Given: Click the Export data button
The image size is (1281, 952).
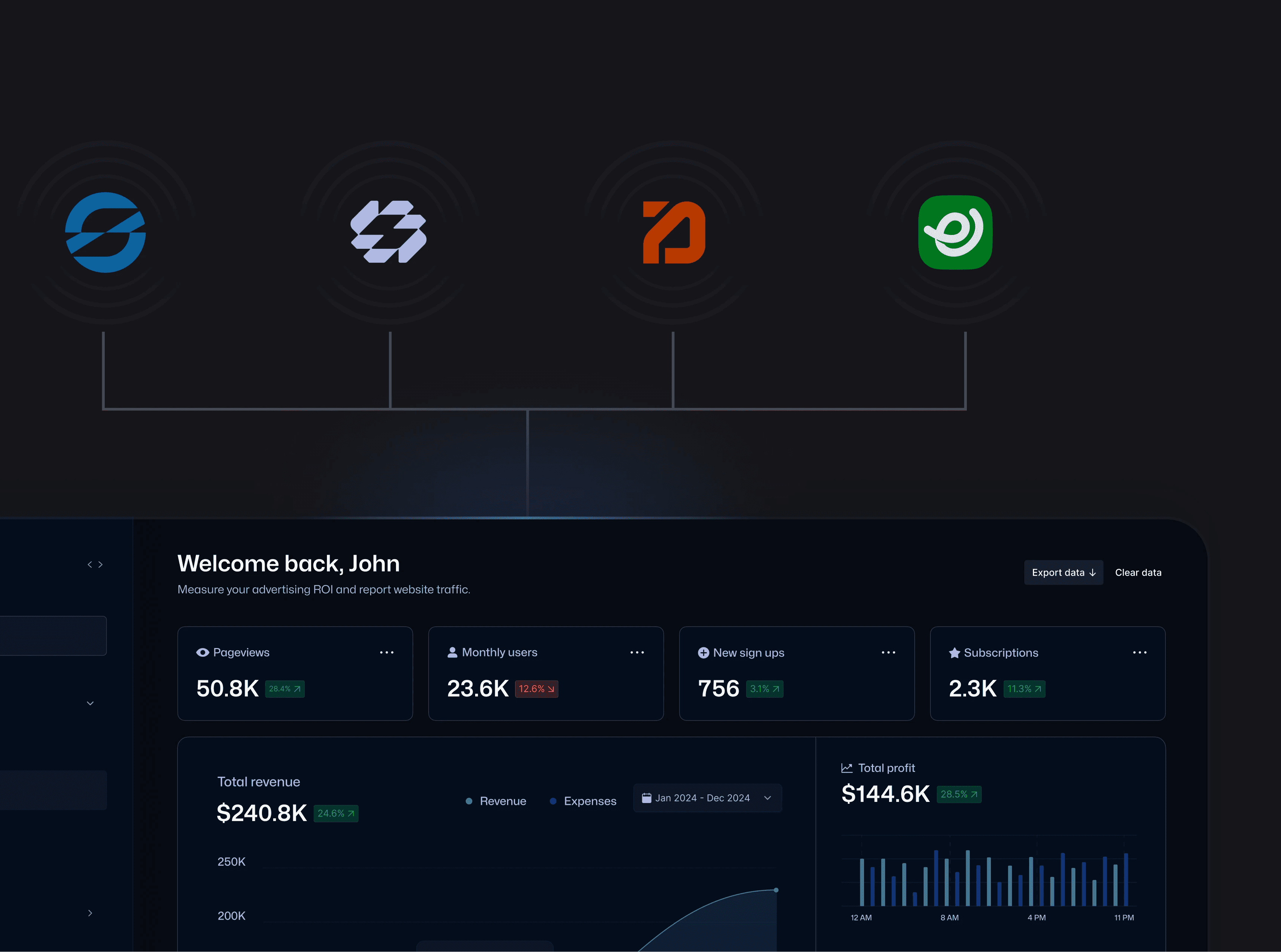Looking at the screenshot, I should click(1063, 573).
